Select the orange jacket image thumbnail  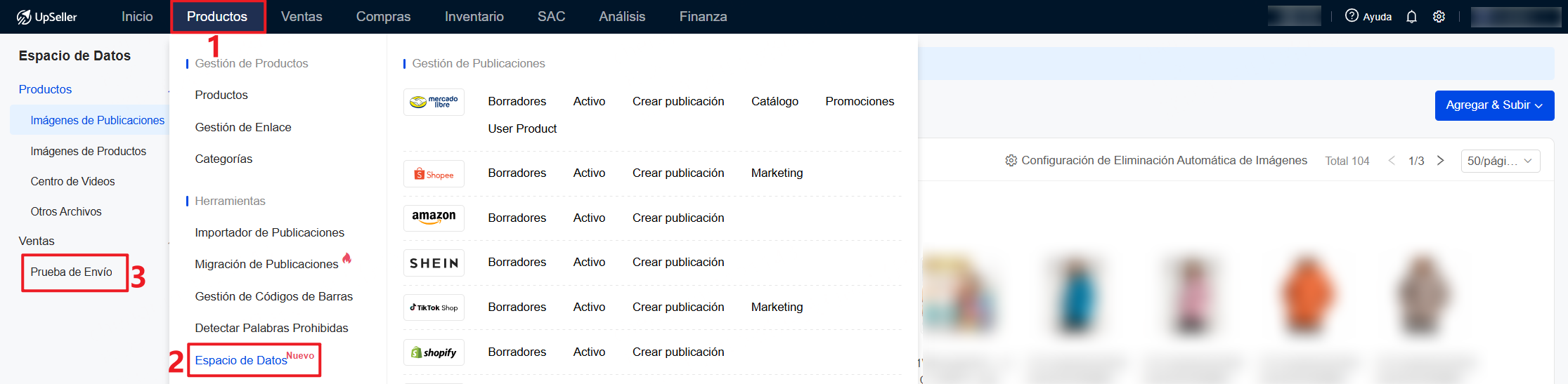[1307, 296]
